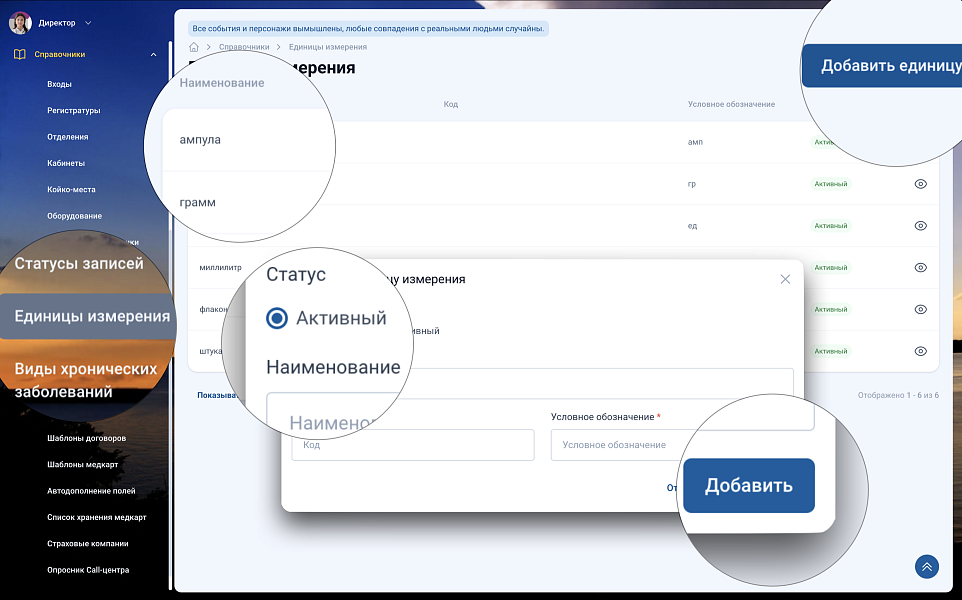The image size is (962, 600).
Task: Click the scroll-to-top arrow button
Action: [x=926, y=567]
